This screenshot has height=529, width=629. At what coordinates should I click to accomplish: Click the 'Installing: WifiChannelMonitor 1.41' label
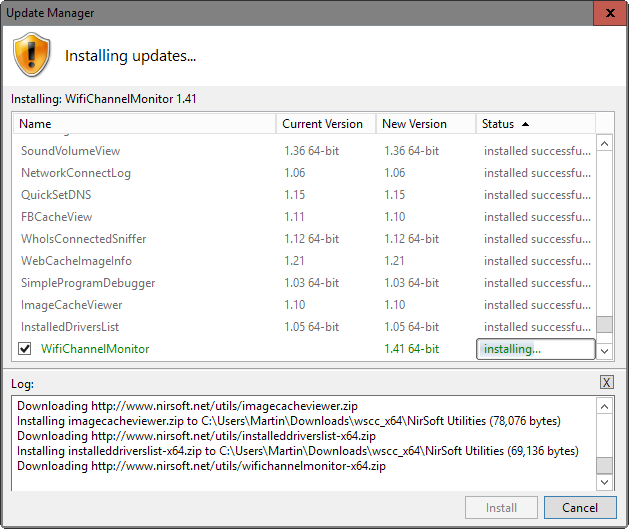[x=103, y=99]
